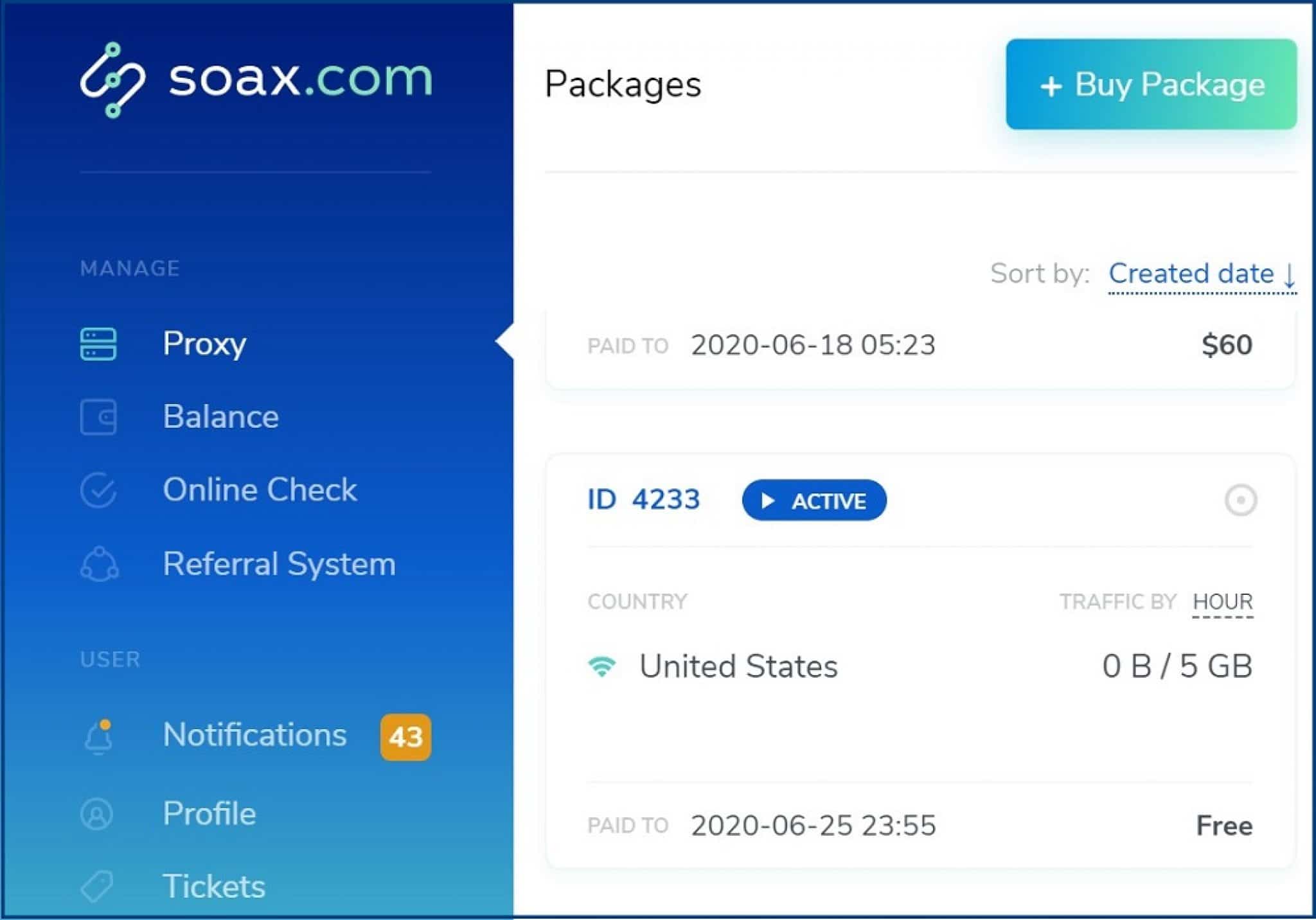The width and height of the screenshot is (1316, 920).
Task: Click the $60 price text
Action: (x=1227, y=345)
